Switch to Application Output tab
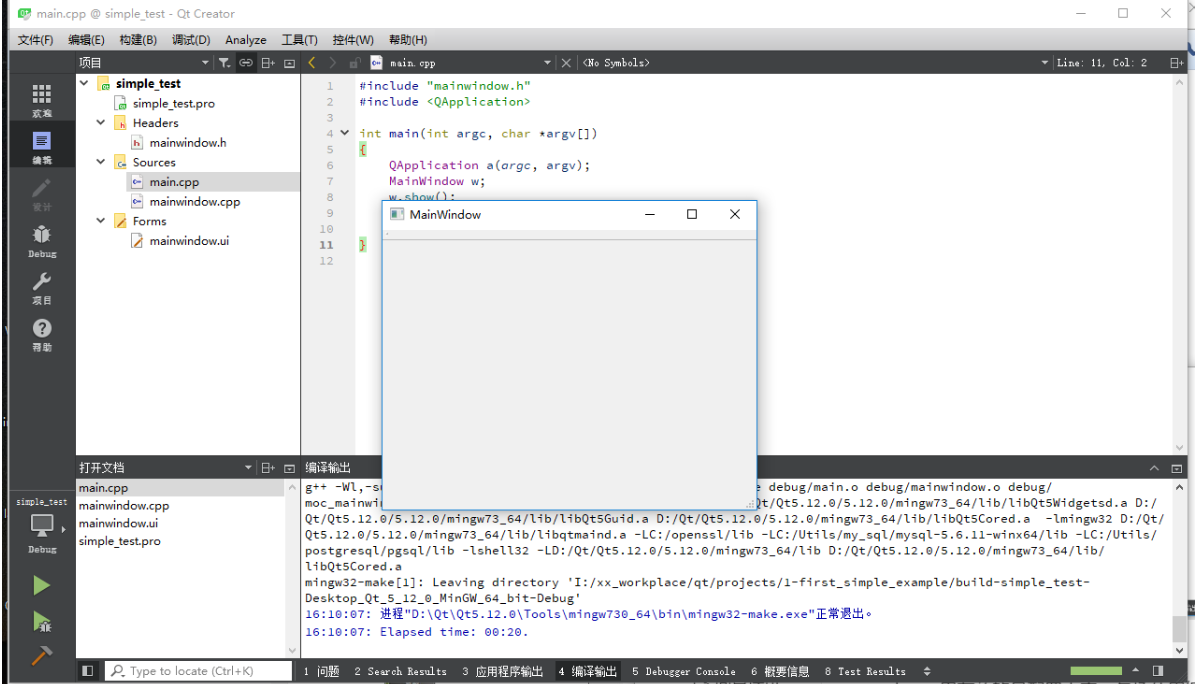This screenshot has width=1195, height=684. click(503, 671)
